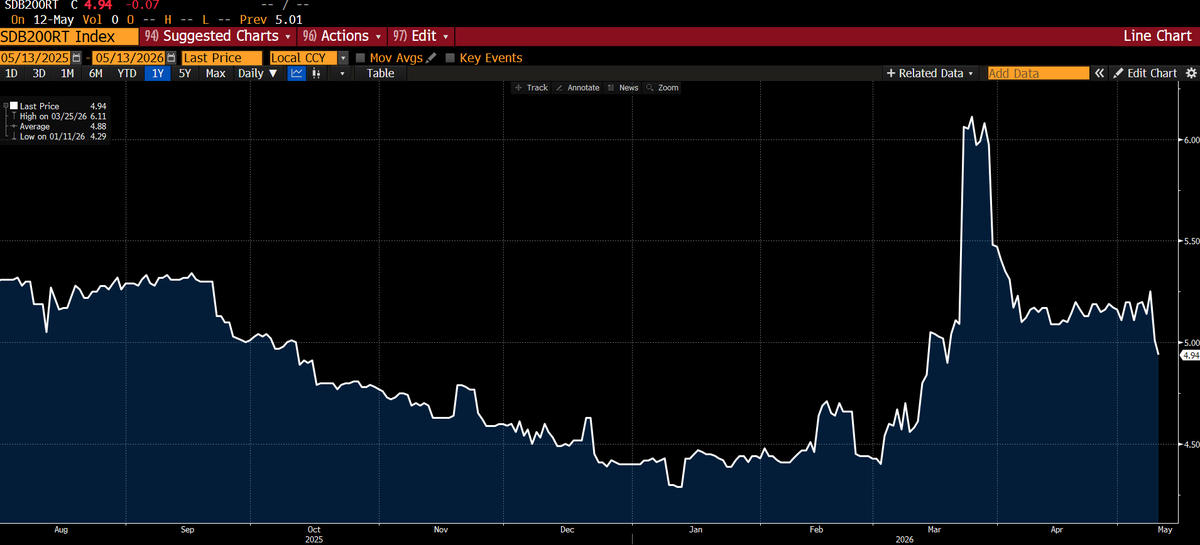Image resolution: width=1200 pixels, height=545 pixels.
Task: Select the 1M time range
Action: tap(67, 73)
